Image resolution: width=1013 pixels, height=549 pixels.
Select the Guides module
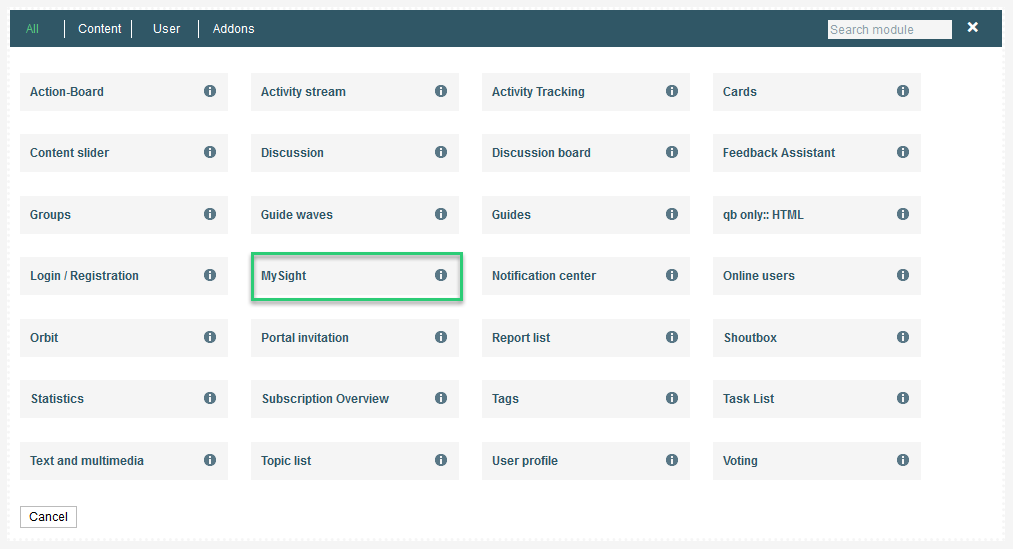(x=586, y=214)
